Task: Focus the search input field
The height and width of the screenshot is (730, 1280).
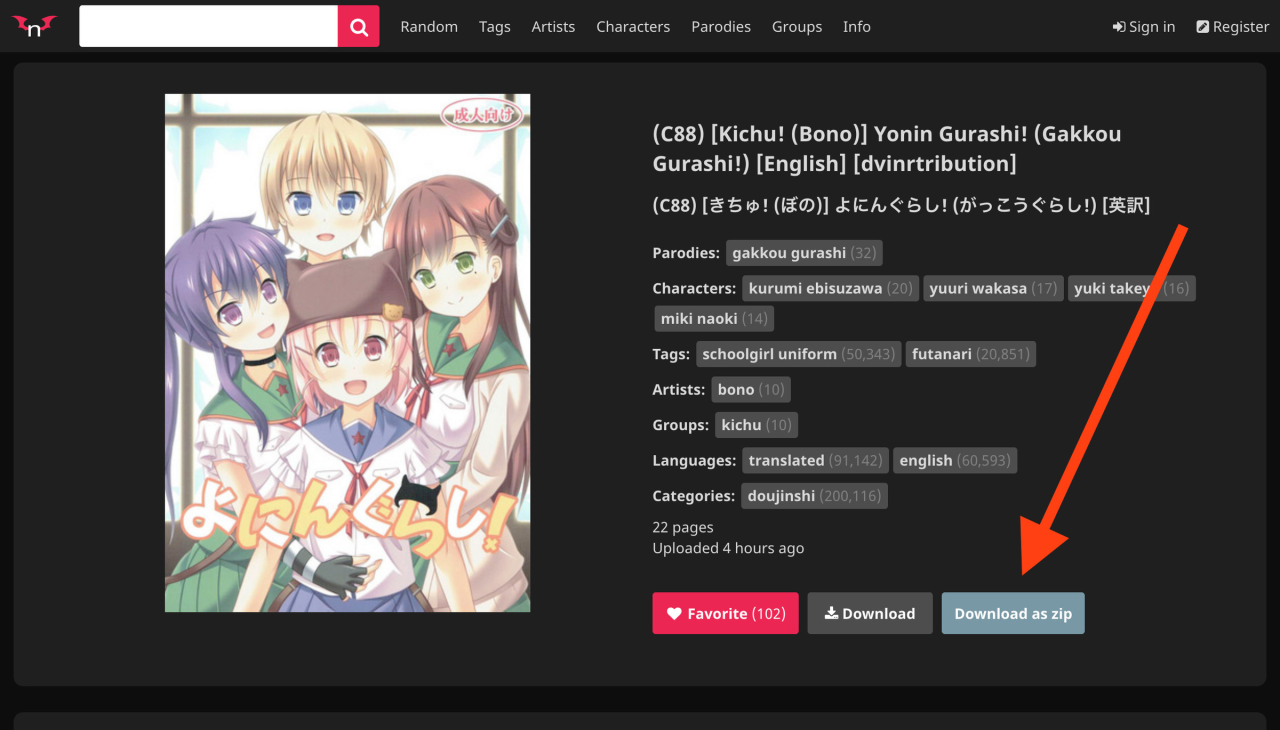Action: pos(209,26)
